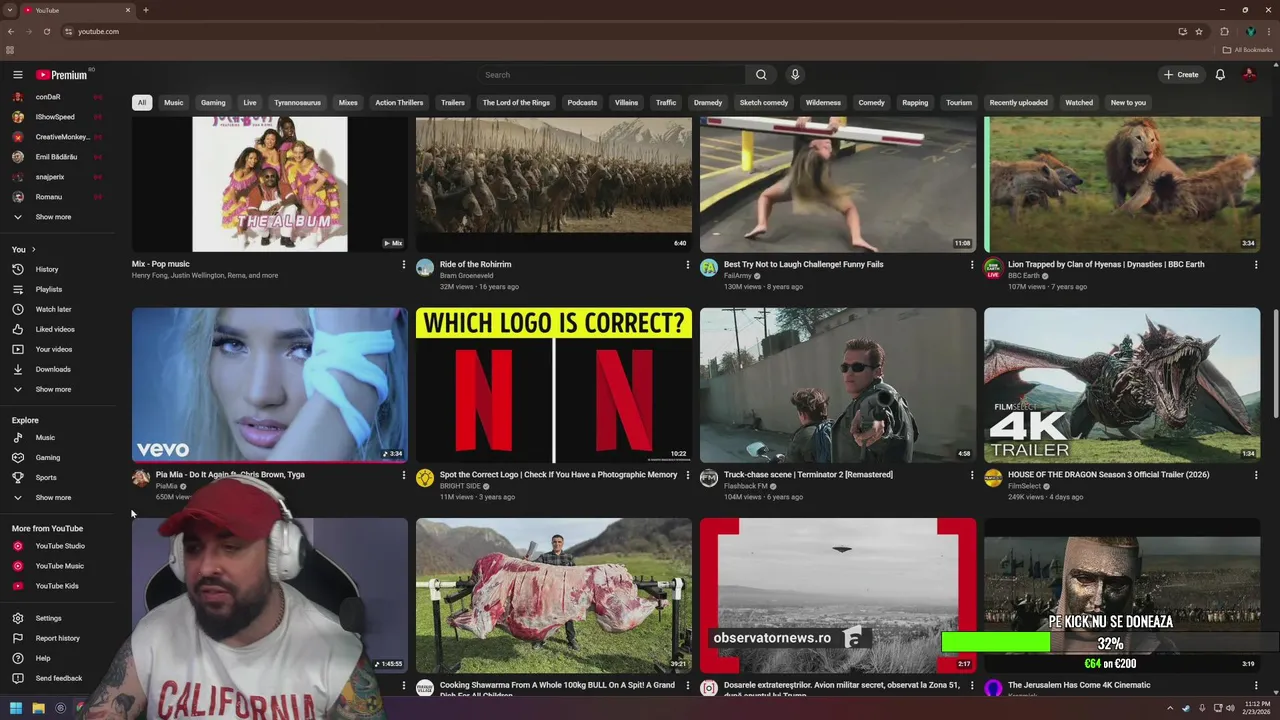Open Report history
1280x720 pixels.
pos(57,638)
